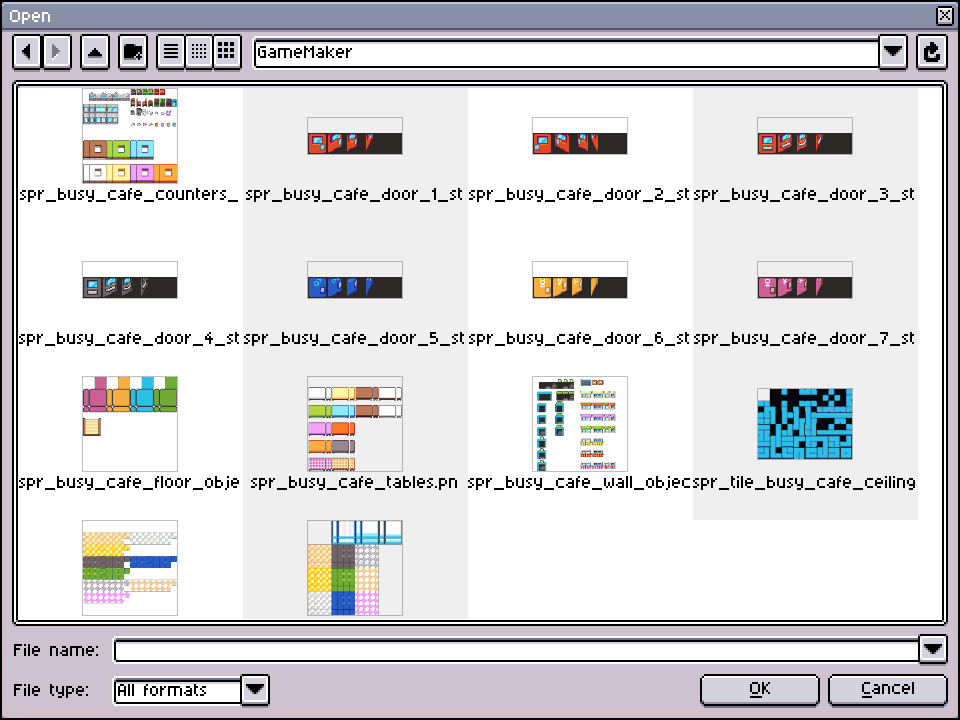This screenshot has height=720, width=960.
Task: Select the spr_busy_cafe_door_5 blue door thumbnail
Action: tap(355, 280)
